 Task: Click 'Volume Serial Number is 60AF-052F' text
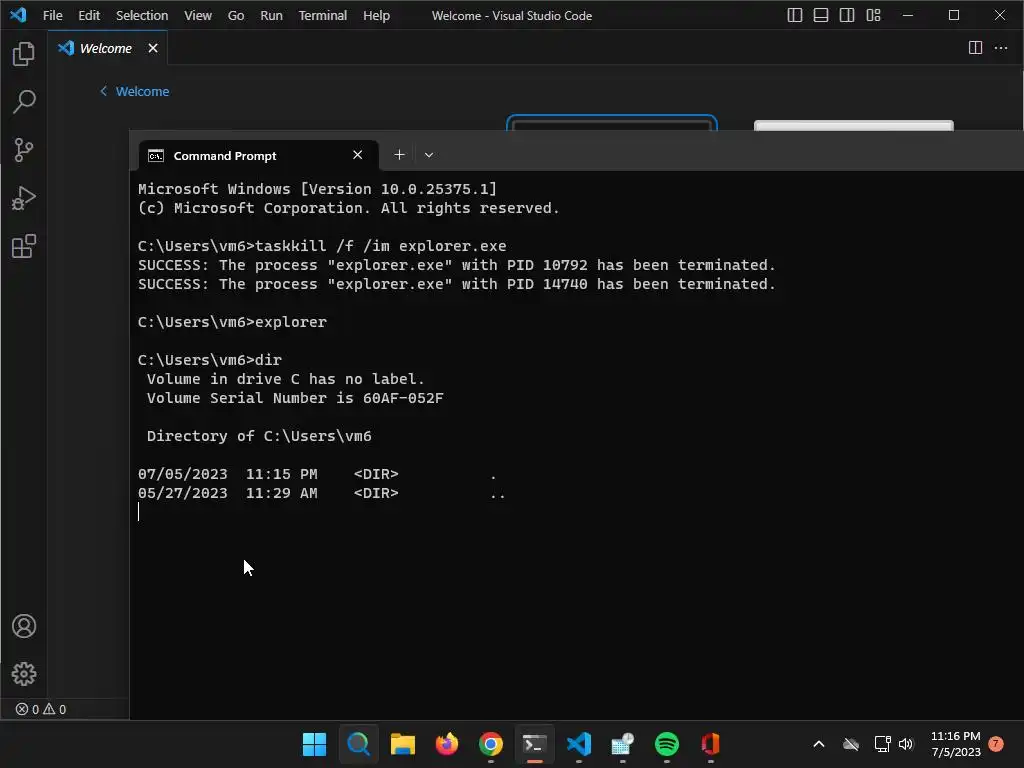point(295,398)
